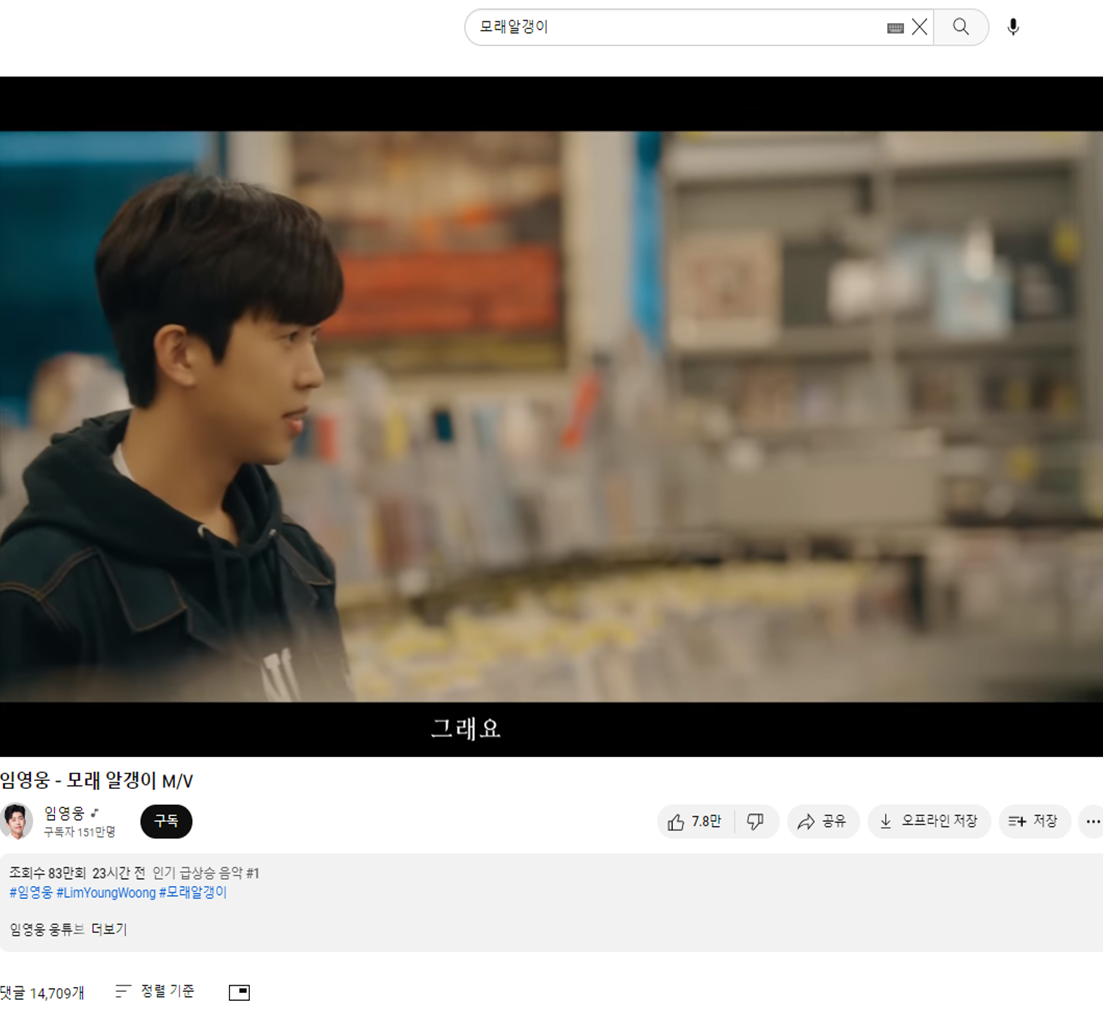Open the #LimYoungWoong hashtag link
The width and height of the screenshot is (1103, 1031).
[106, 892]
